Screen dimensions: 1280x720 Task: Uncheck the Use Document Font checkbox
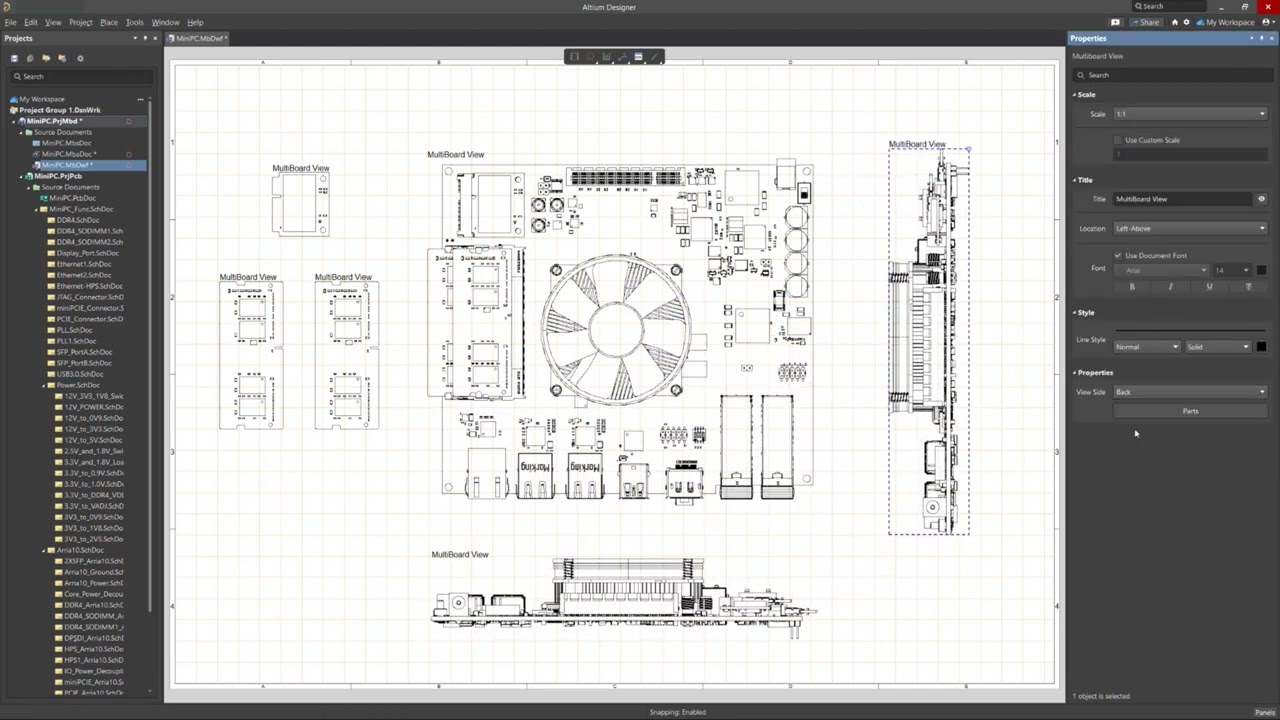click(1118, 255)
